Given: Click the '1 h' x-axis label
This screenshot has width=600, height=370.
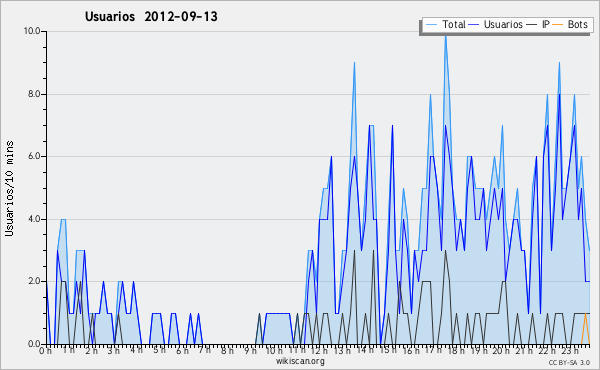Looking at the screenshot, I should click(69, 350).
